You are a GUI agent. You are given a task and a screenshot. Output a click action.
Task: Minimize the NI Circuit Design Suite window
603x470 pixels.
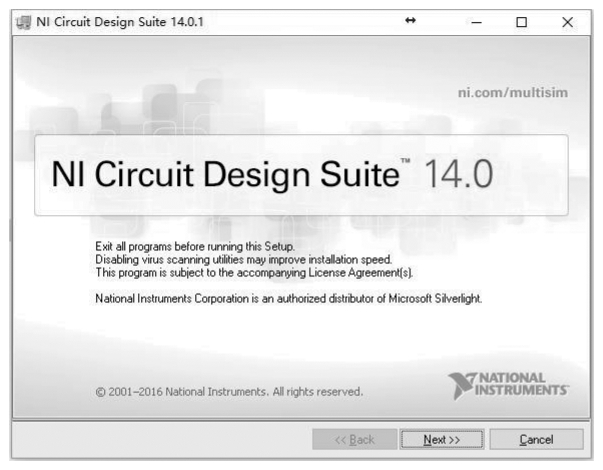click(476, 22)
